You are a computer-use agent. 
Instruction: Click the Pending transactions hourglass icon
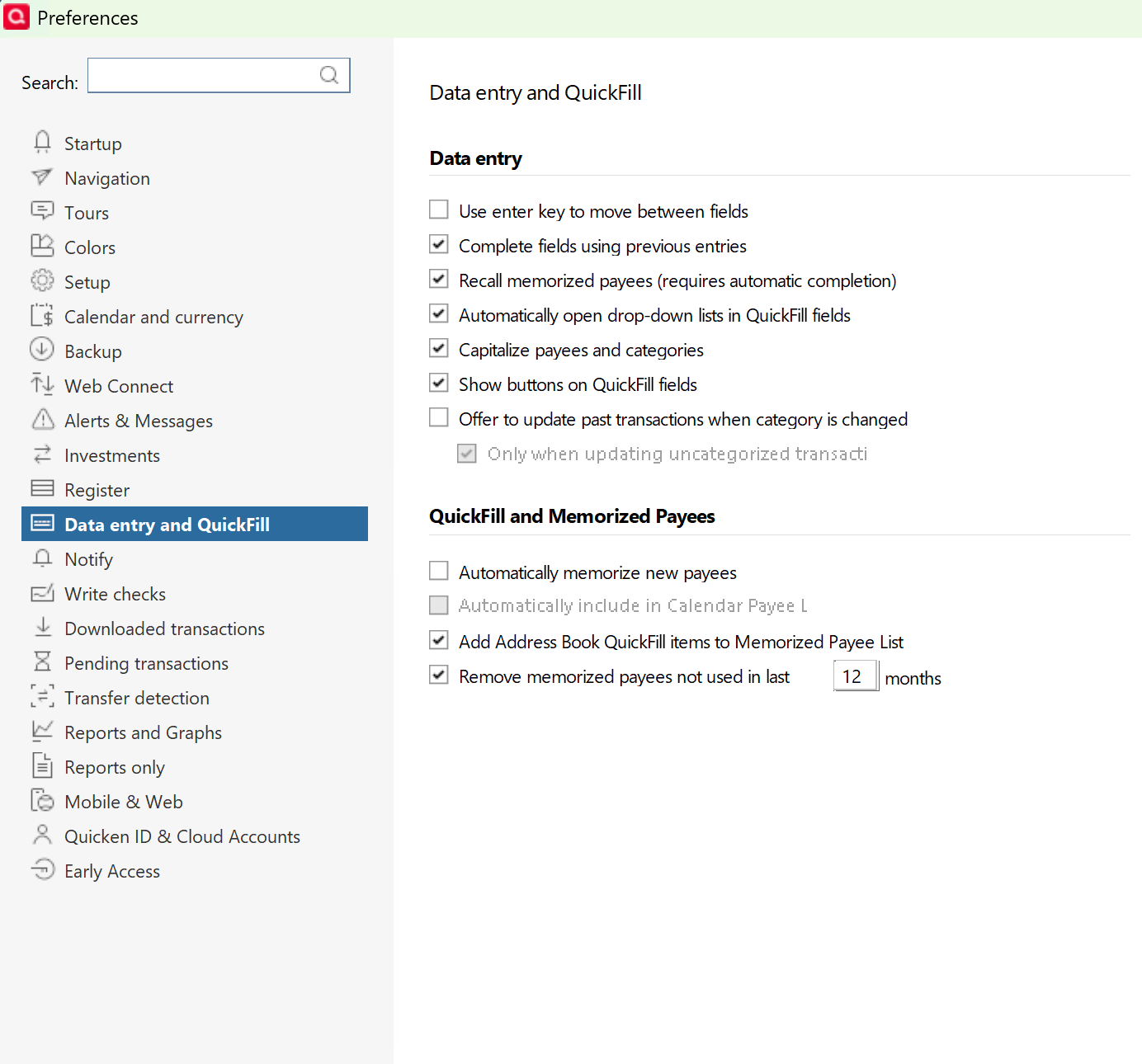pyautogui.click(x=42, y=662)
